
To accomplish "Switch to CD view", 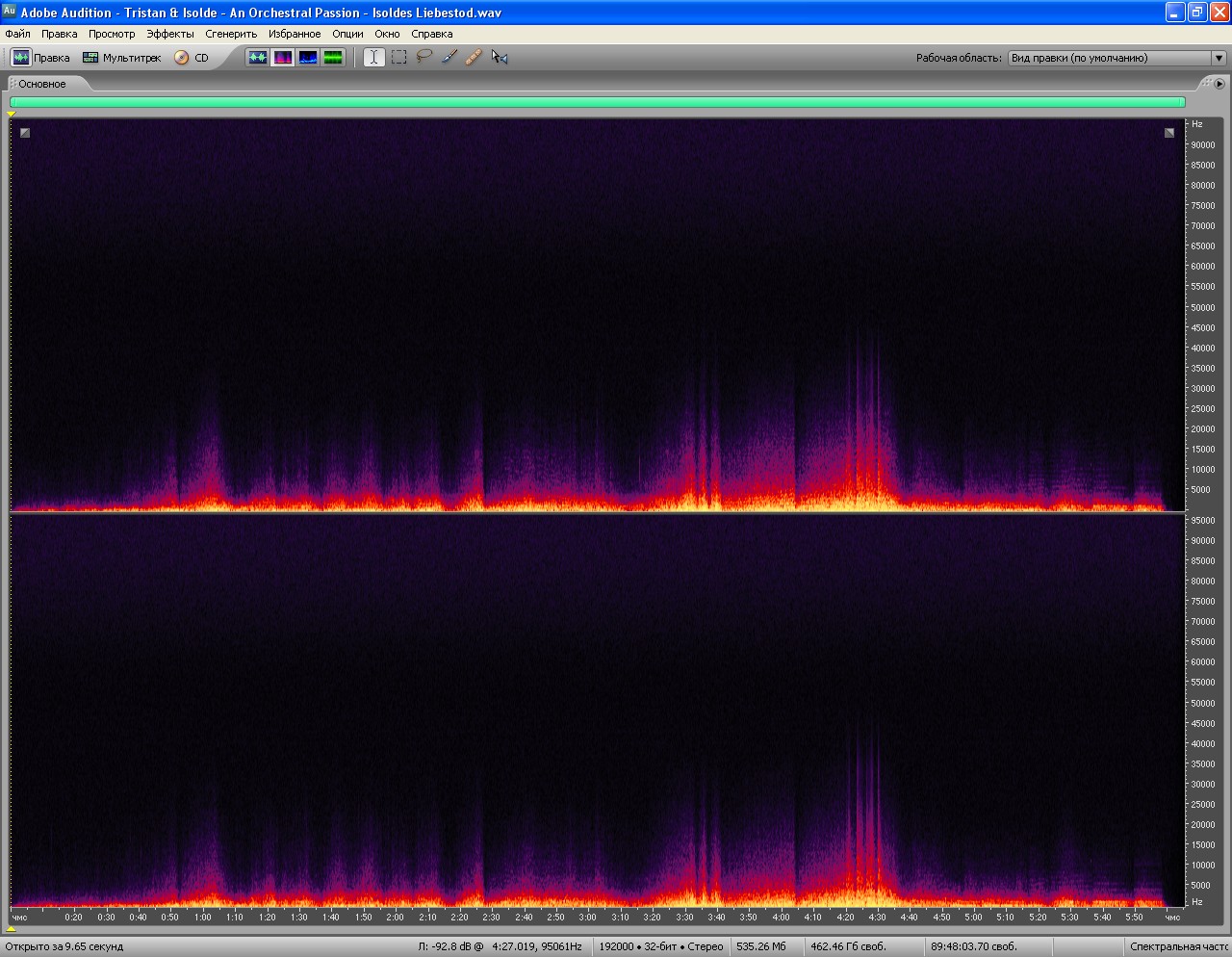I will point(192,58).
